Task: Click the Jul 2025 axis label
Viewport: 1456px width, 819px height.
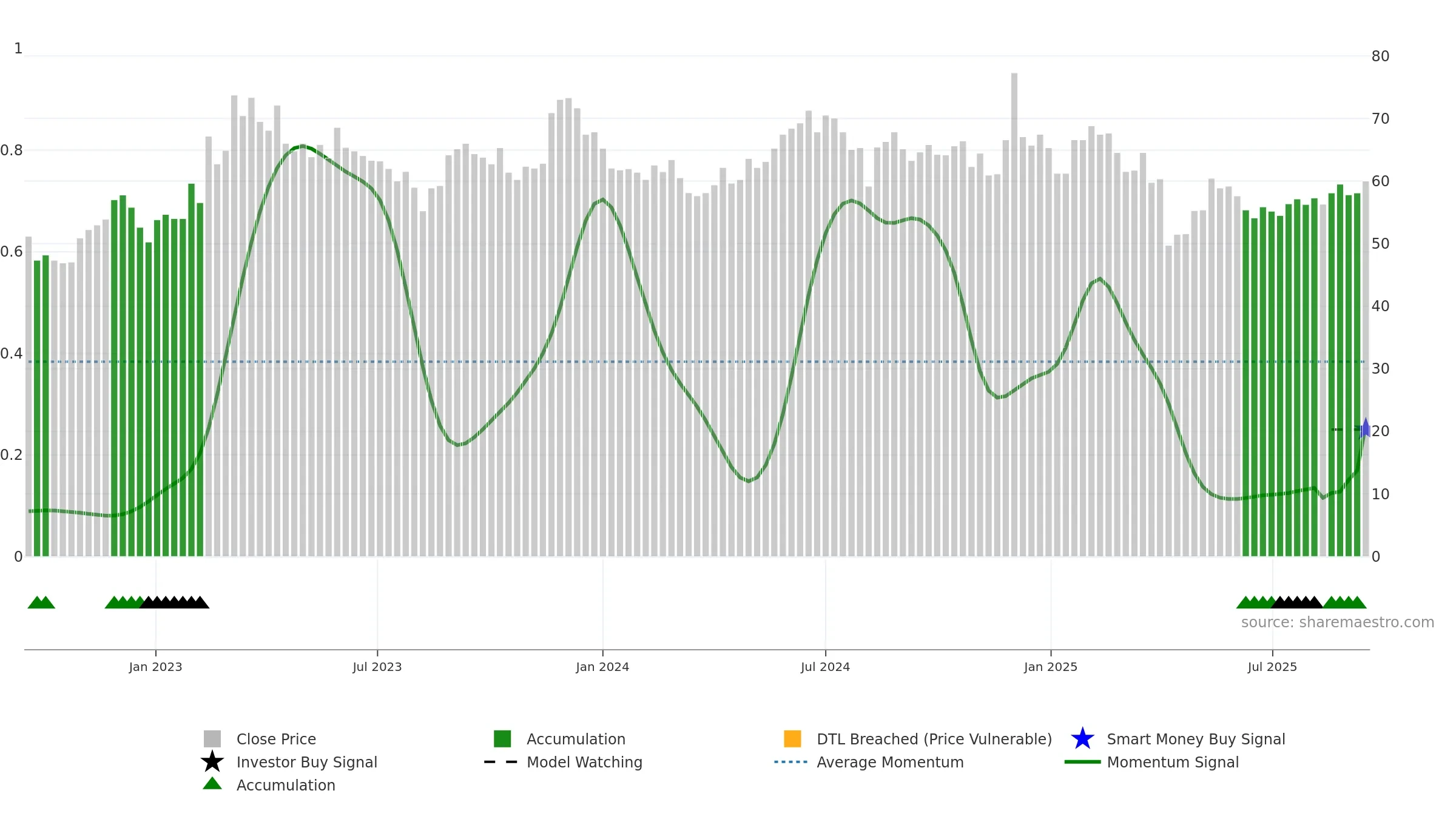Action: coord(1272,667)
